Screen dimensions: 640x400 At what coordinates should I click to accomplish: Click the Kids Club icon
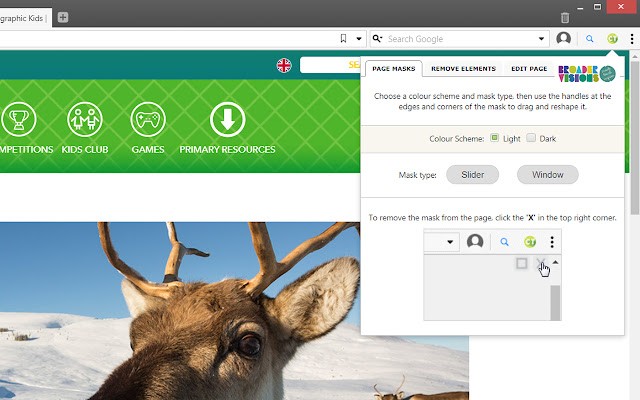pos(84,120)
